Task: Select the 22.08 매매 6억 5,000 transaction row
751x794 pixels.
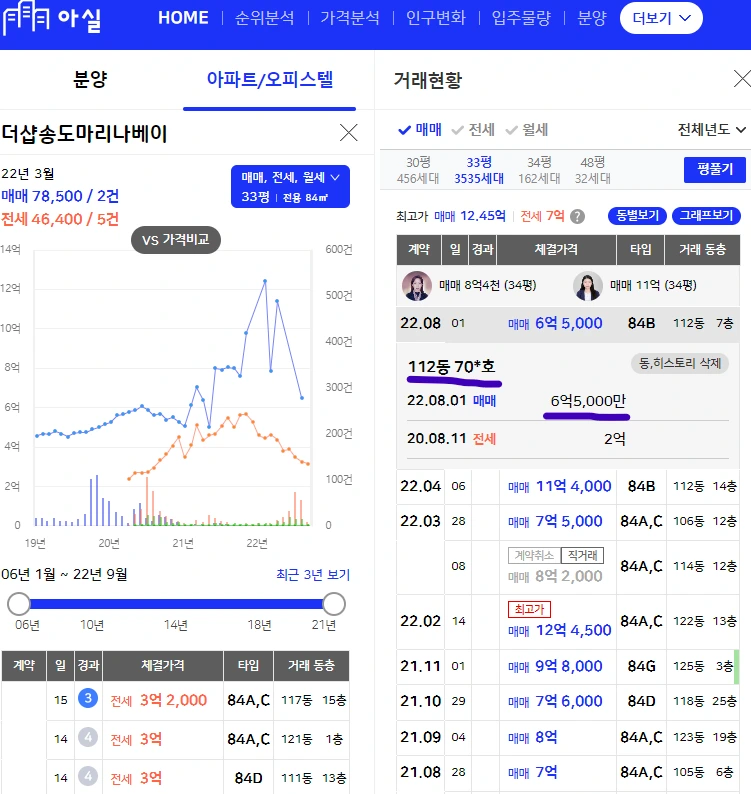Action: pyautogui.click(x=567, y=323)
